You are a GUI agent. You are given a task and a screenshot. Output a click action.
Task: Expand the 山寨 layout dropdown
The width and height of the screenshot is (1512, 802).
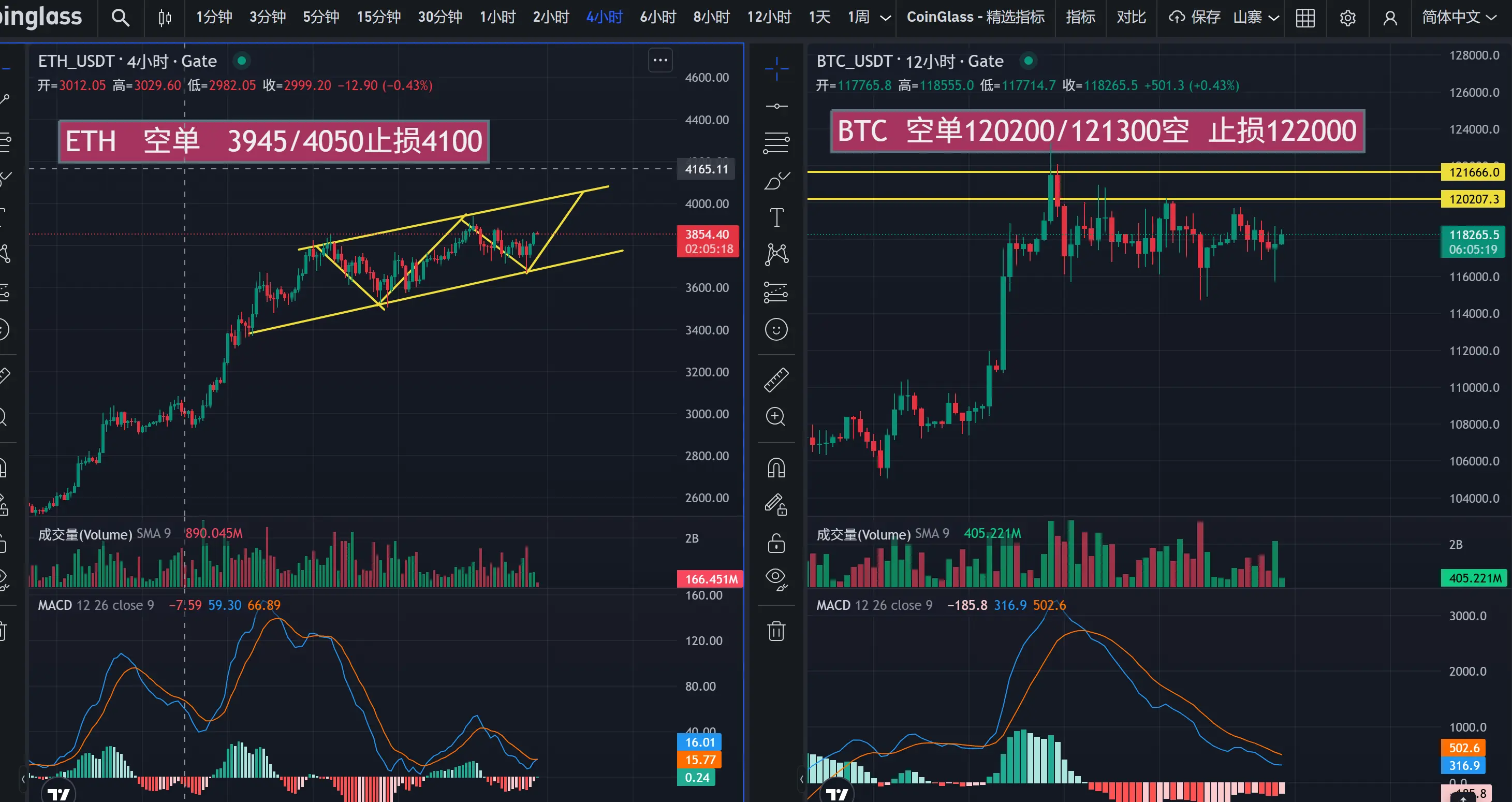click(1256, 17)
